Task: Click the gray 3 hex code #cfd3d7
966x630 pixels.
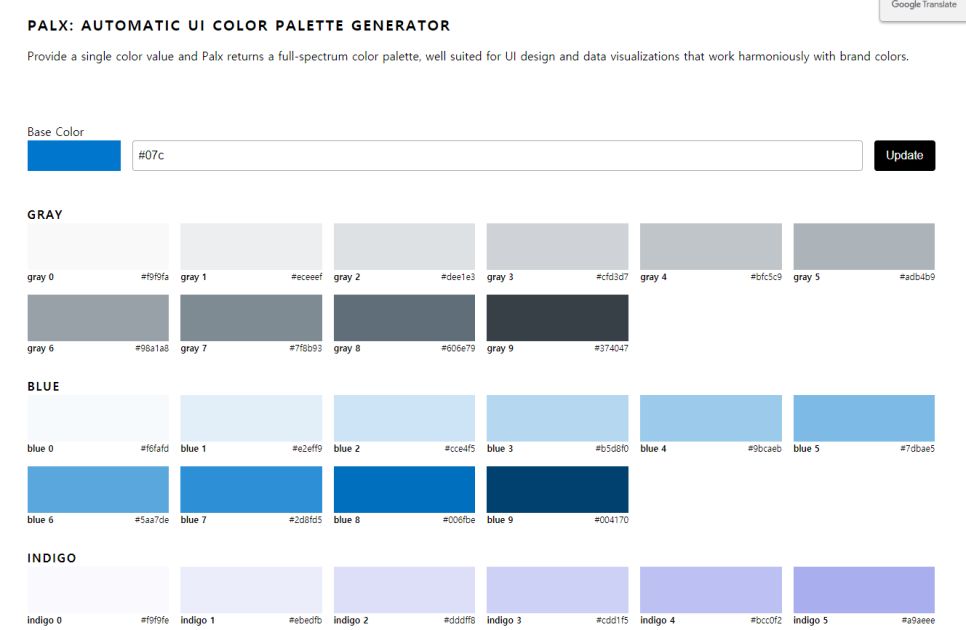Action: tap(612, 277)
